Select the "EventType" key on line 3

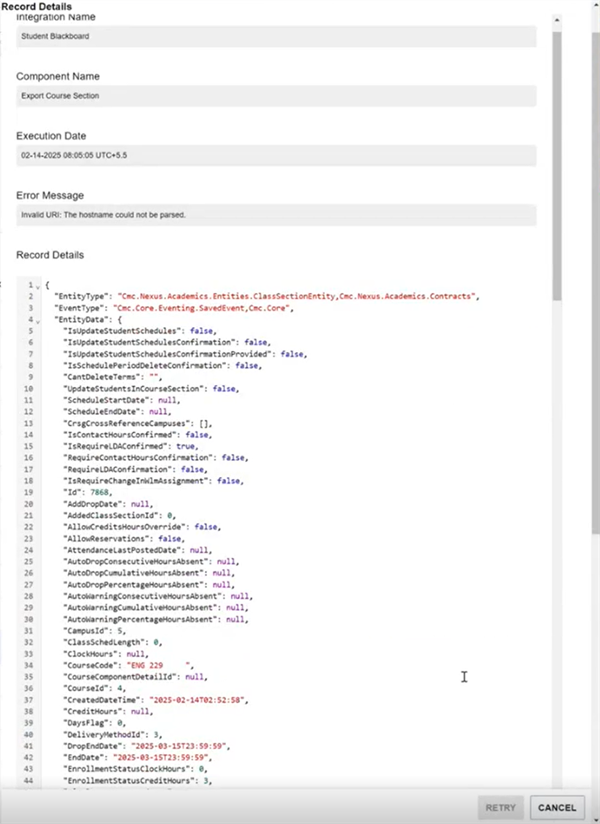(78, 308)
